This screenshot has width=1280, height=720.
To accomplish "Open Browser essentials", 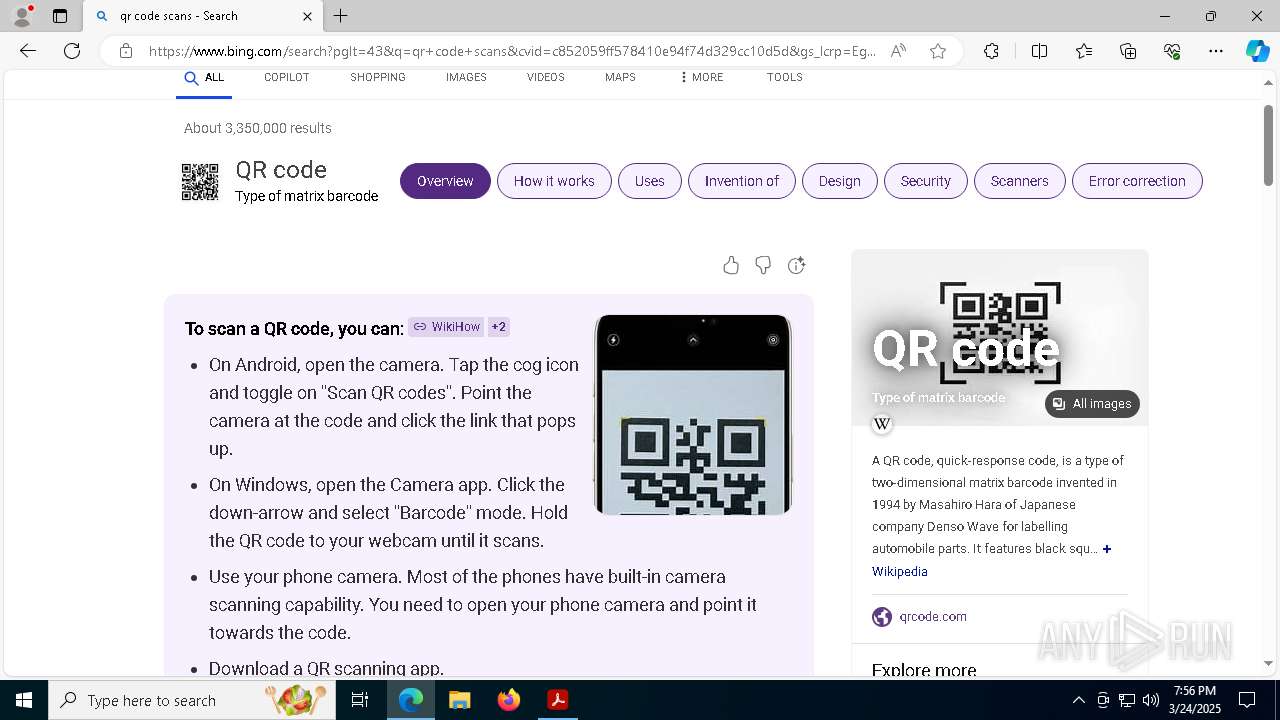I will pos(1172,51).
